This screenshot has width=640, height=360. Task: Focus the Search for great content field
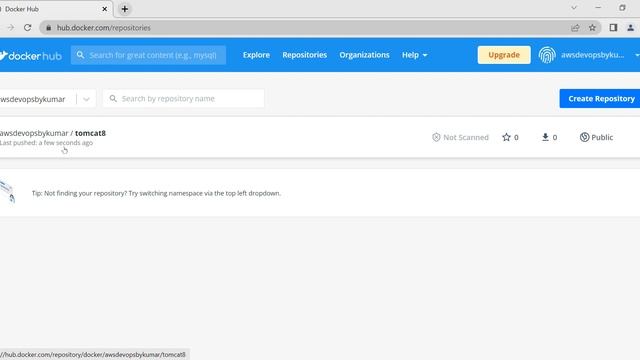pyautogui.click(x=148, y=55)
